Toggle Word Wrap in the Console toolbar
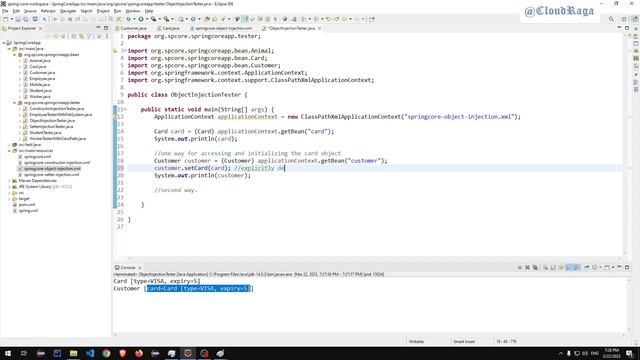 [561, 267]
